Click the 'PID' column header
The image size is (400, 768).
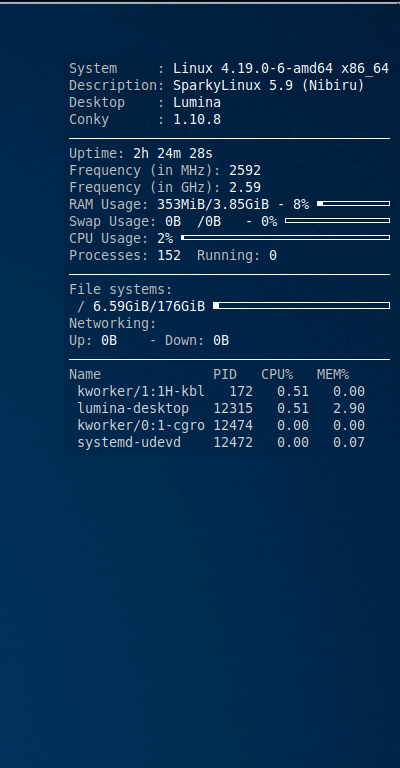225,375
